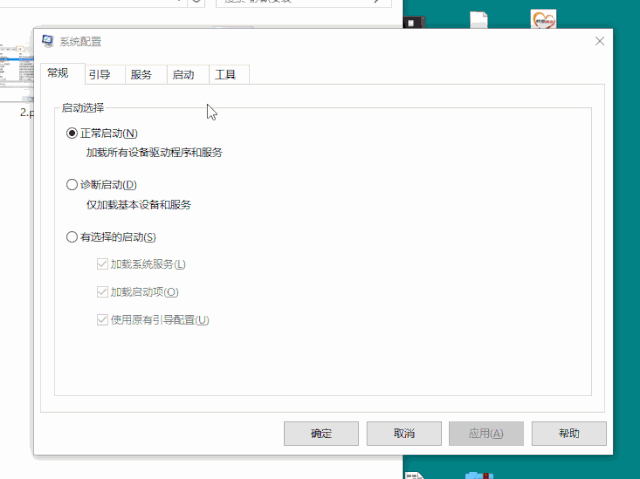Open the 工具 tab

[229, 75]
